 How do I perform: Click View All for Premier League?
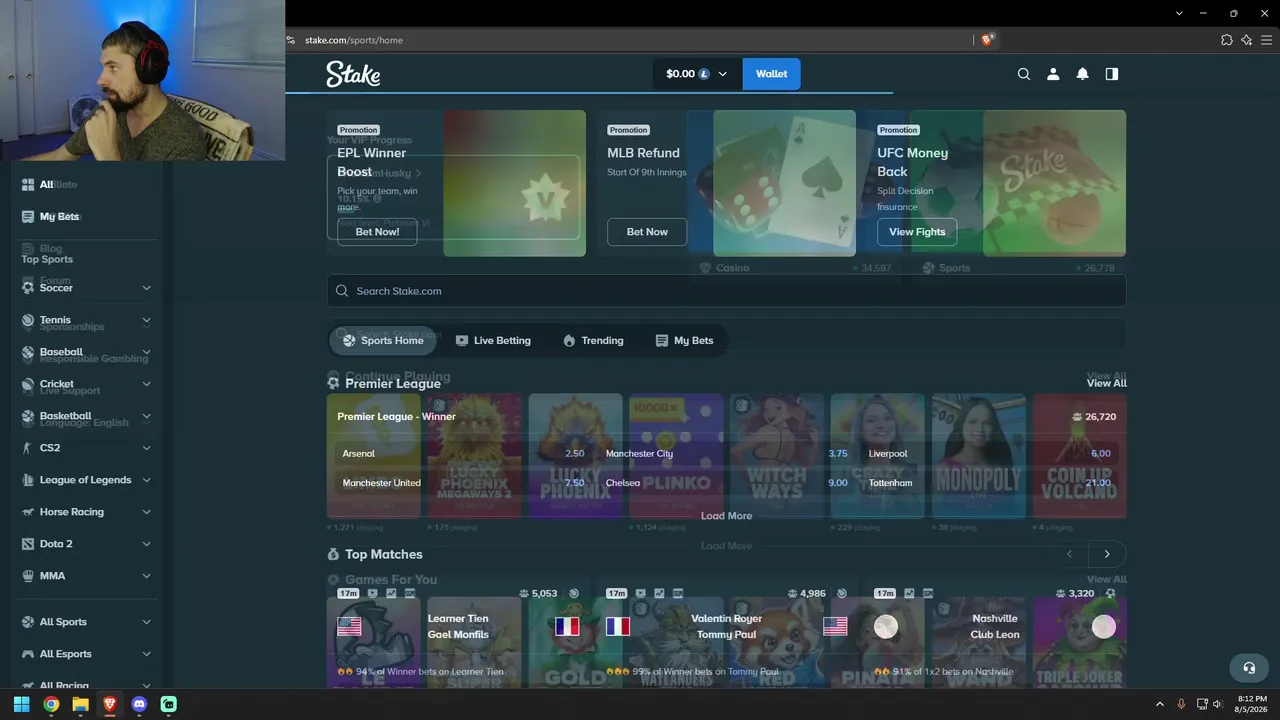[x=1106, y=383]
